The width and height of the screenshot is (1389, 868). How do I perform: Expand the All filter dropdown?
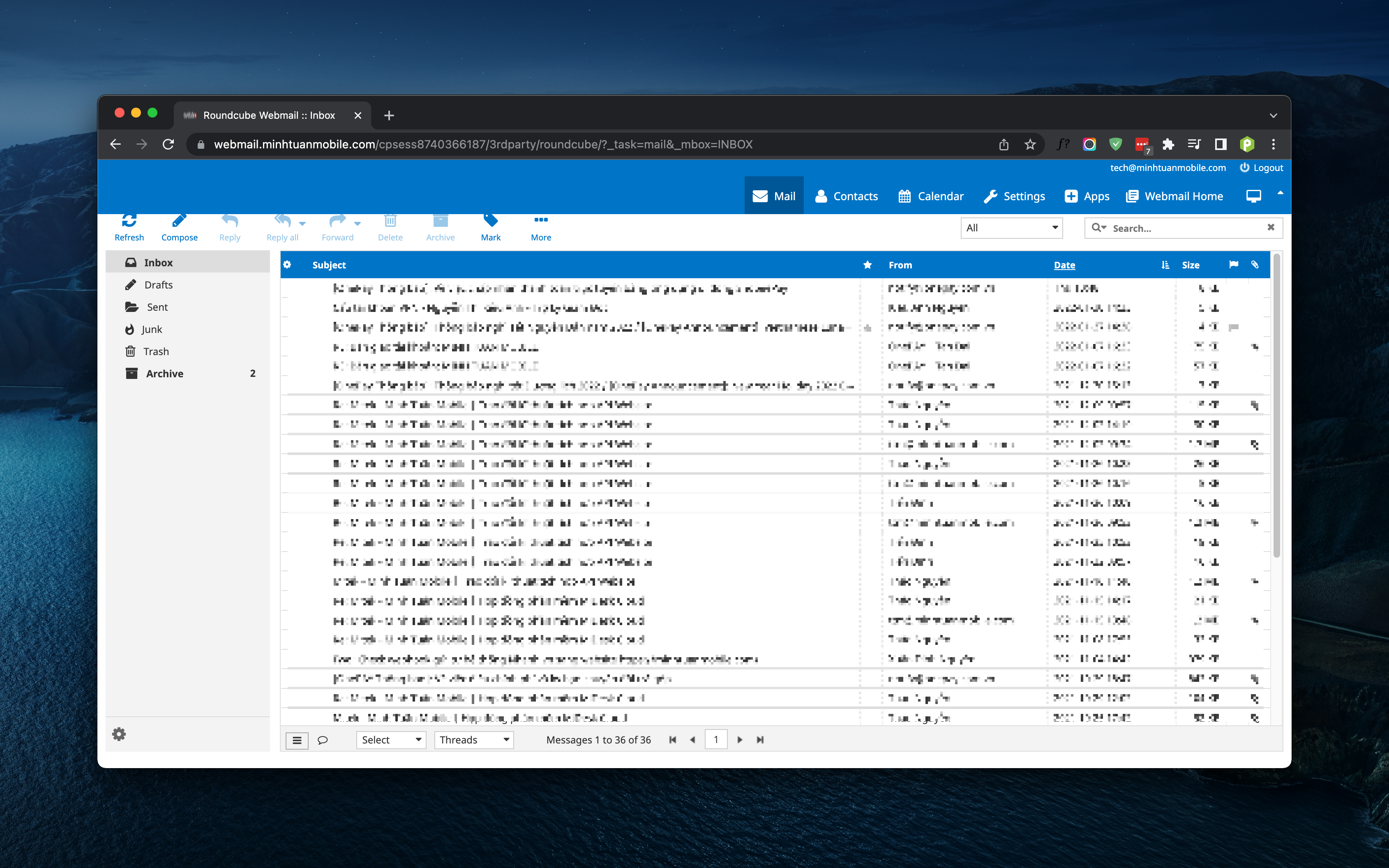(x=1011, y=228)
